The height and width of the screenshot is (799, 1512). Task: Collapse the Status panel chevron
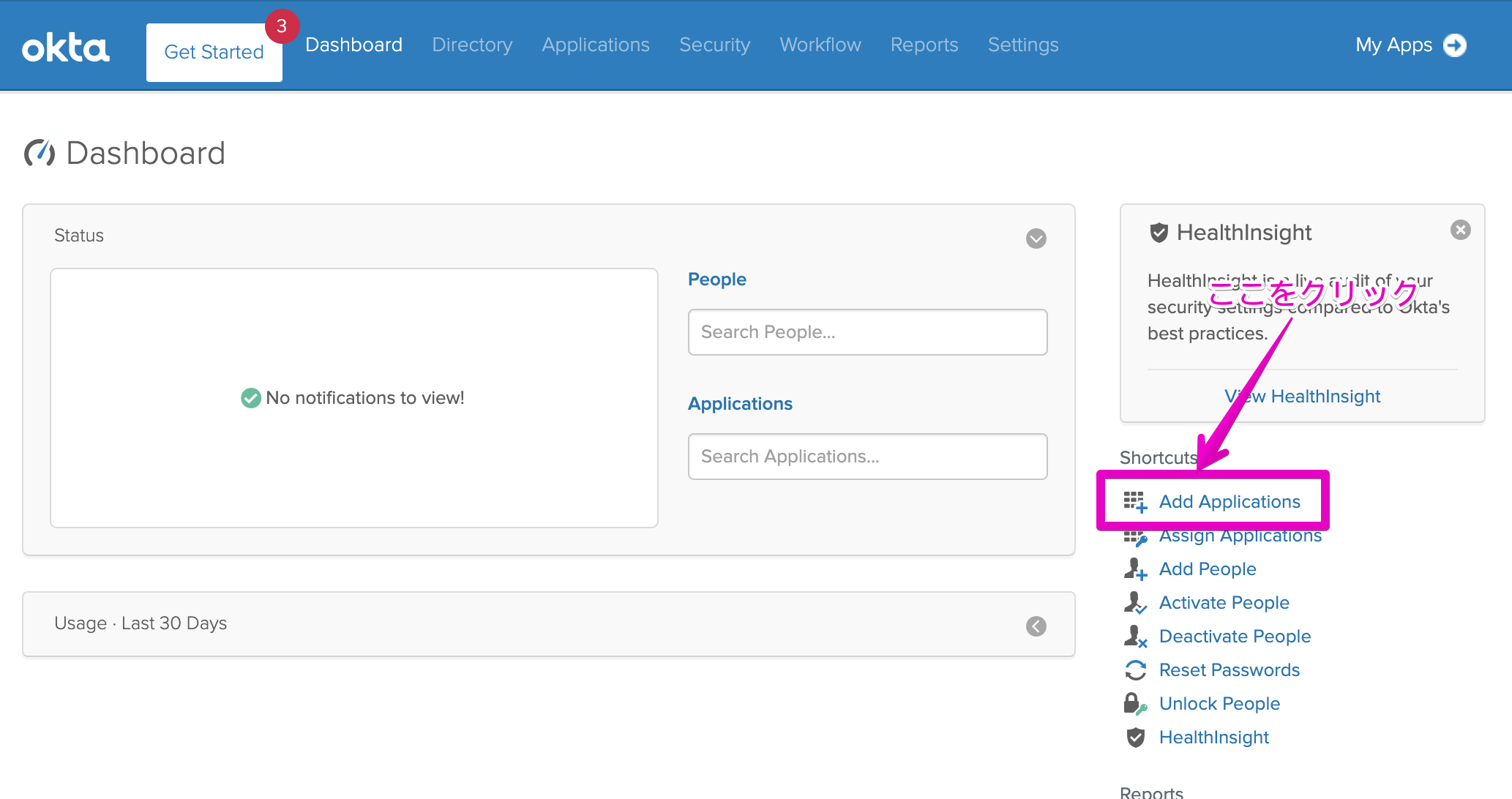1036,239
